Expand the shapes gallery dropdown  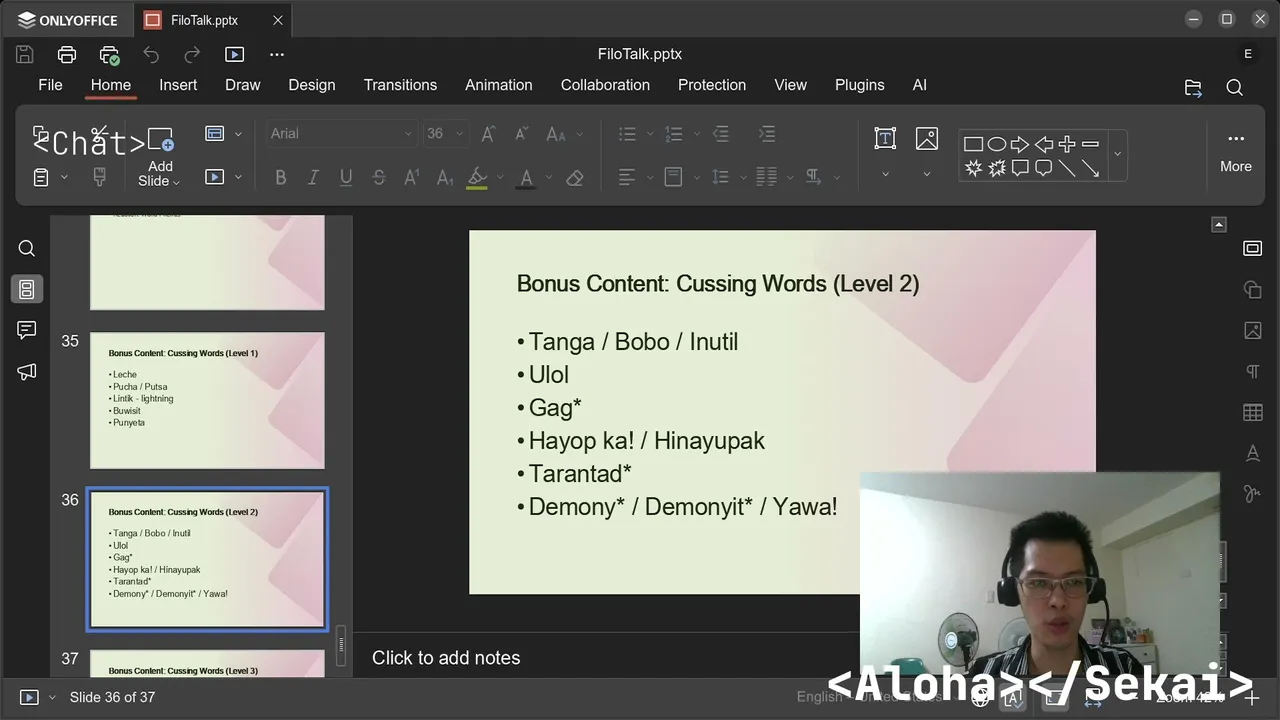point(1117,155)
